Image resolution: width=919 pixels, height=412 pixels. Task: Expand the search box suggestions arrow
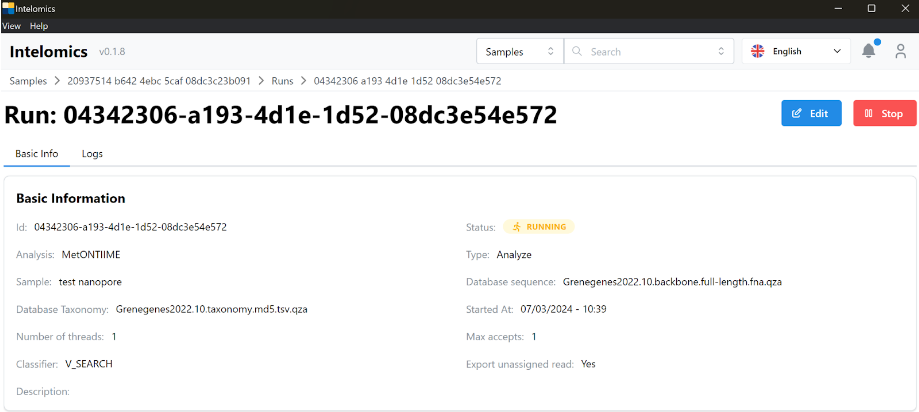point(721,51)
